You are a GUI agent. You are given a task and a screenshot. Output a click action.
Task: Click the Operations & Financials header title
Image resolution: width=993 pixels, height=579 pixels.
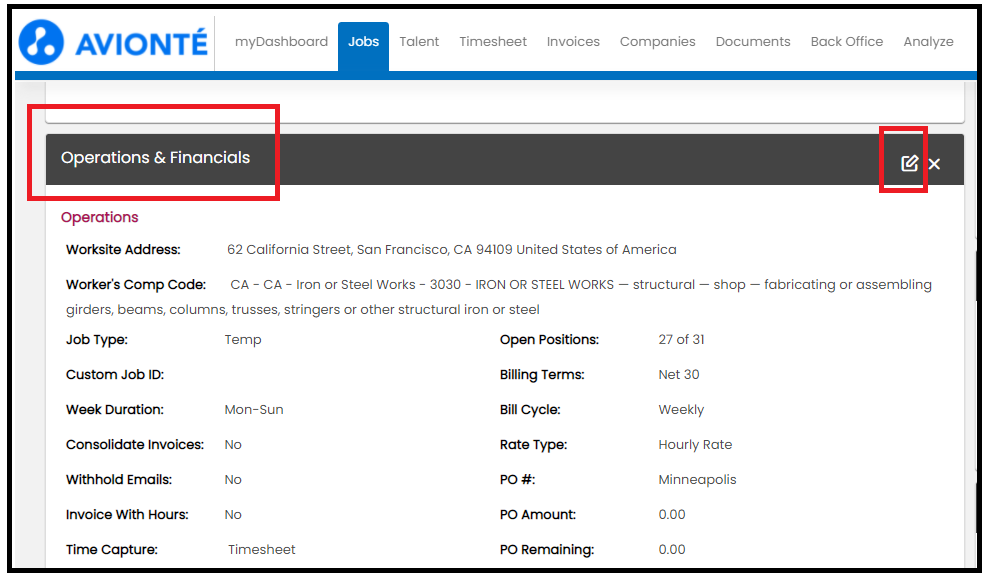[x=155, y=158]
